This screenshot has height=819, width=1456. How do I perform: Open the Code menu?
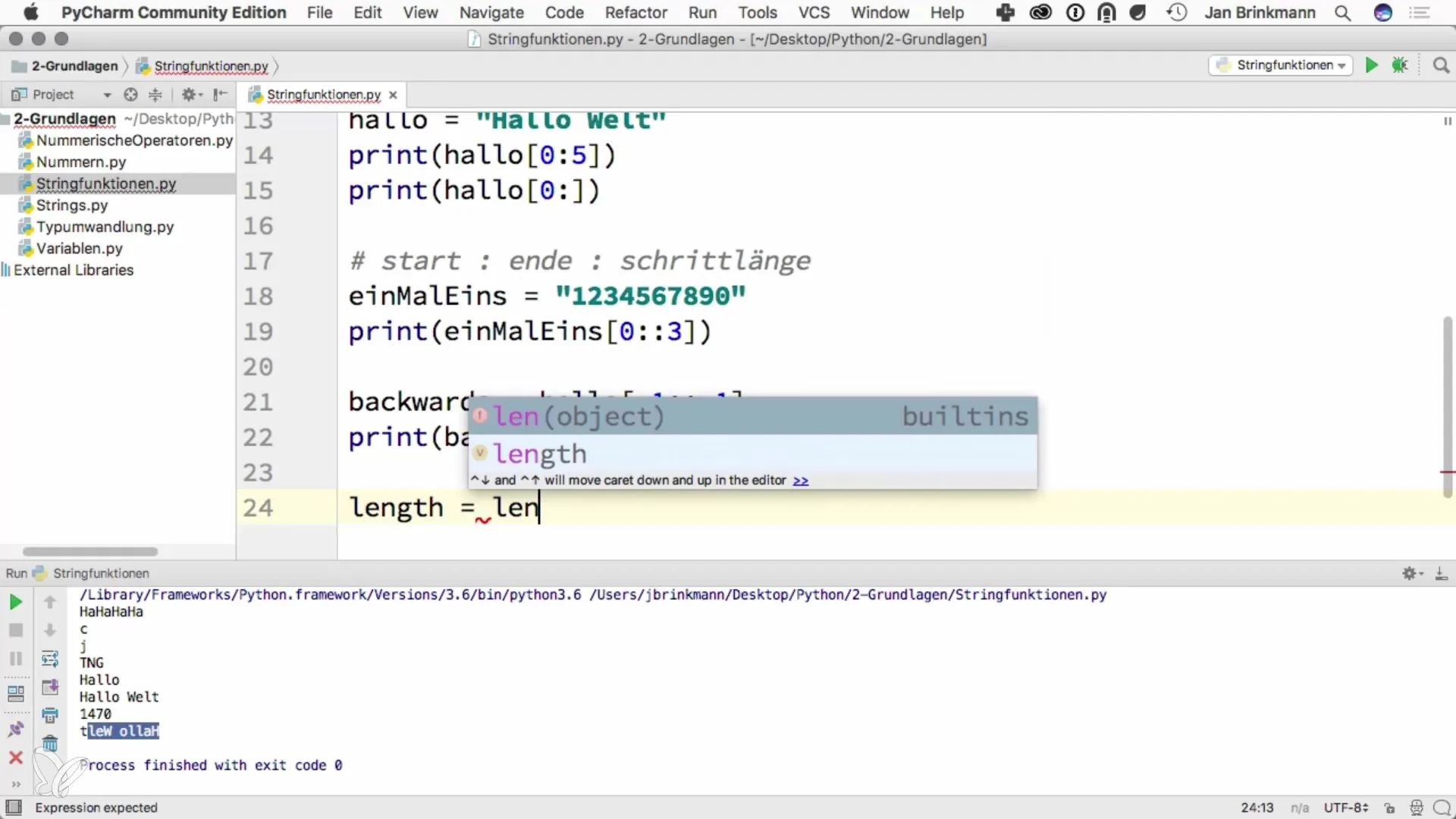point(564,13)
